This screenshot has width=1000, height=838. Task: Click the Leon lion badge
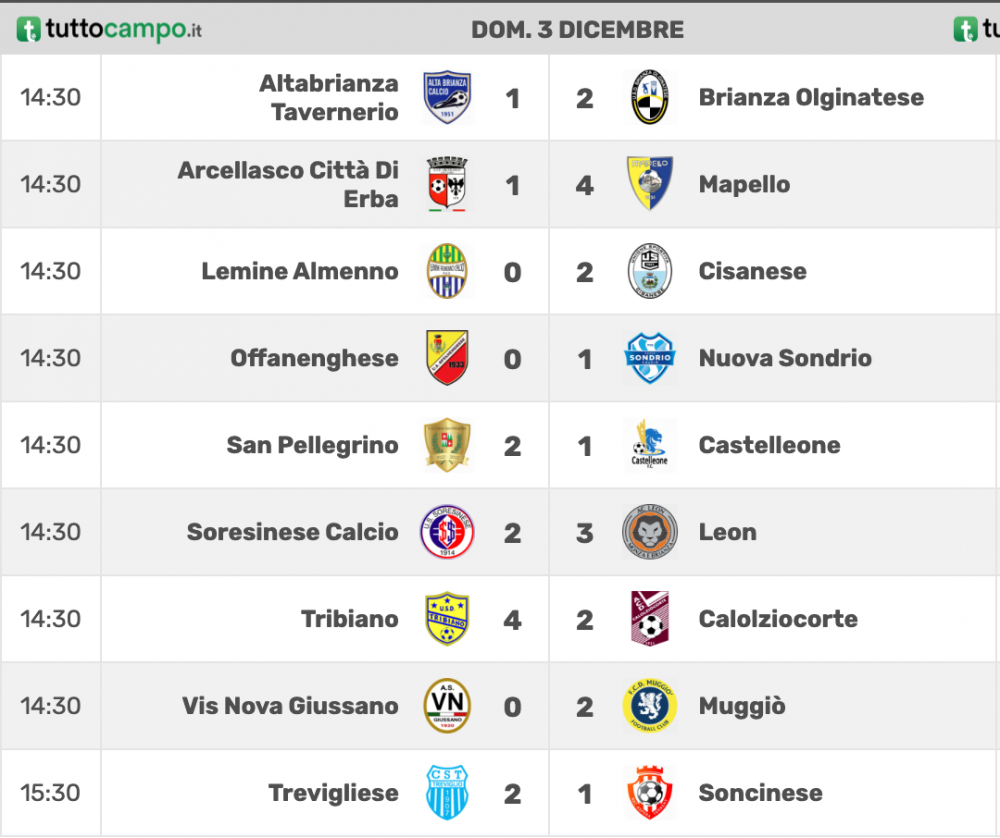pyautogui.click(x=649, y=531)
